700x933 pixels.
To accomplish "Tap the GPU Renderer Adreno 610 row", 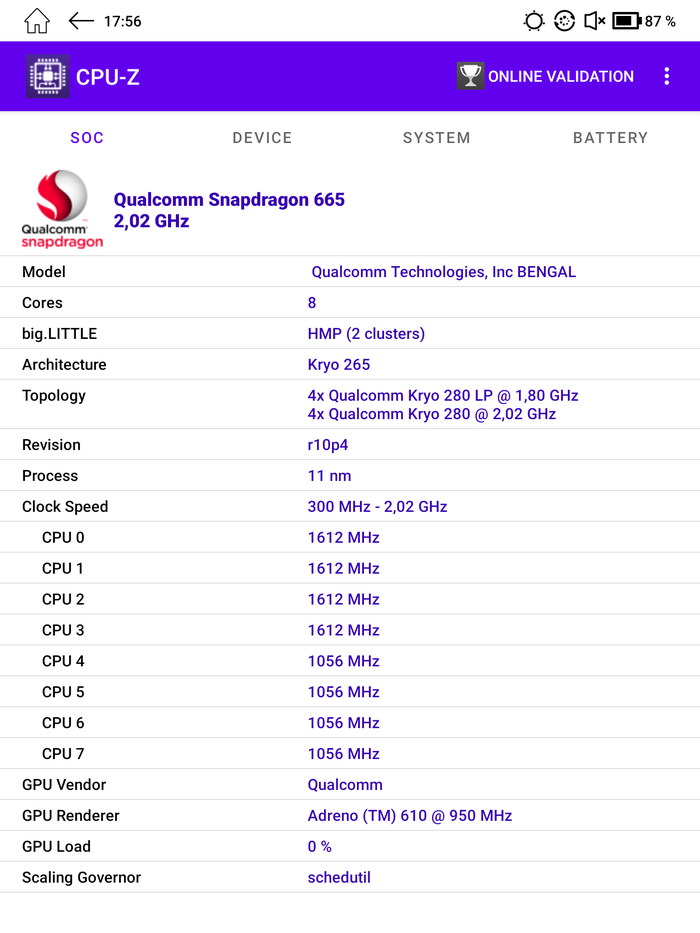I will pos(350,815).
